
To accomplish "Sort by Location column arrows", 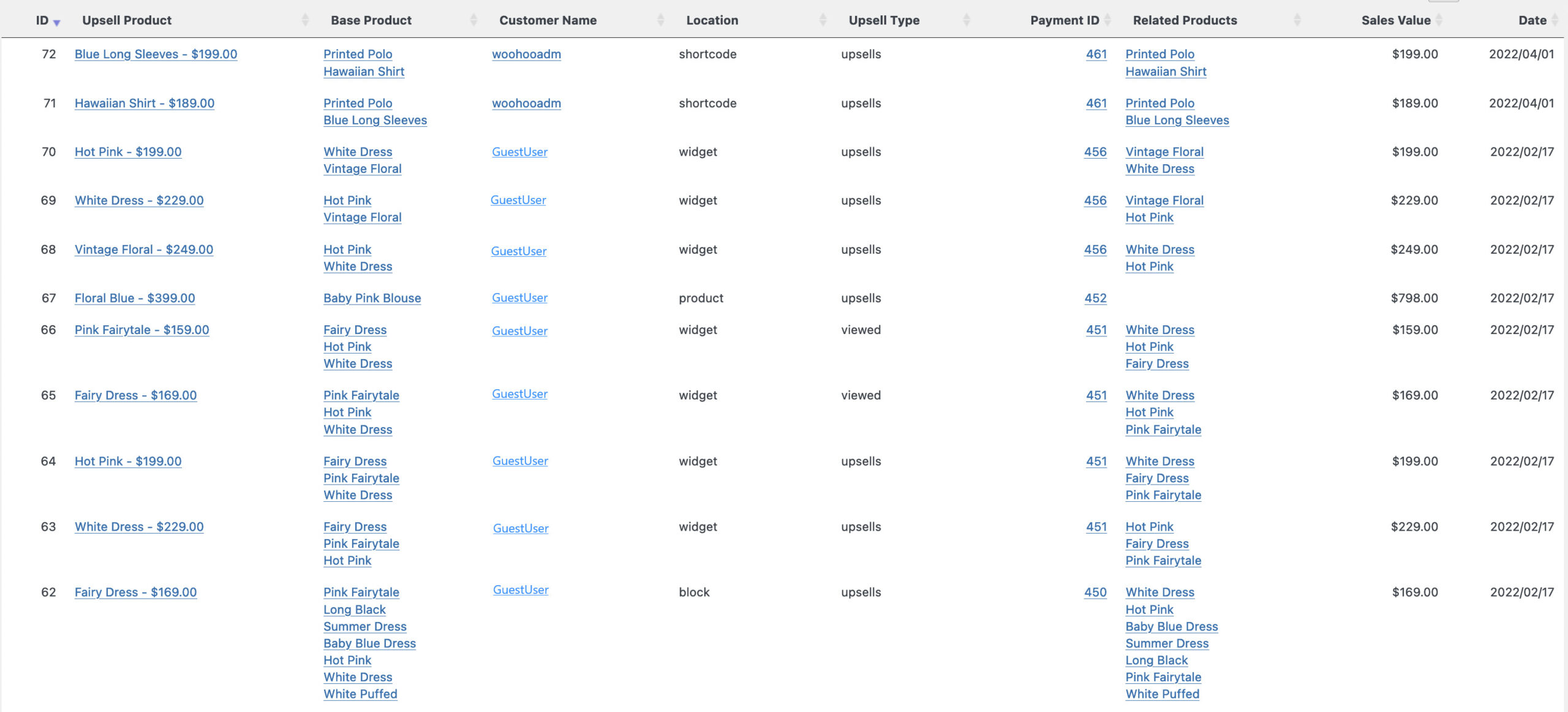I will 823,20.
